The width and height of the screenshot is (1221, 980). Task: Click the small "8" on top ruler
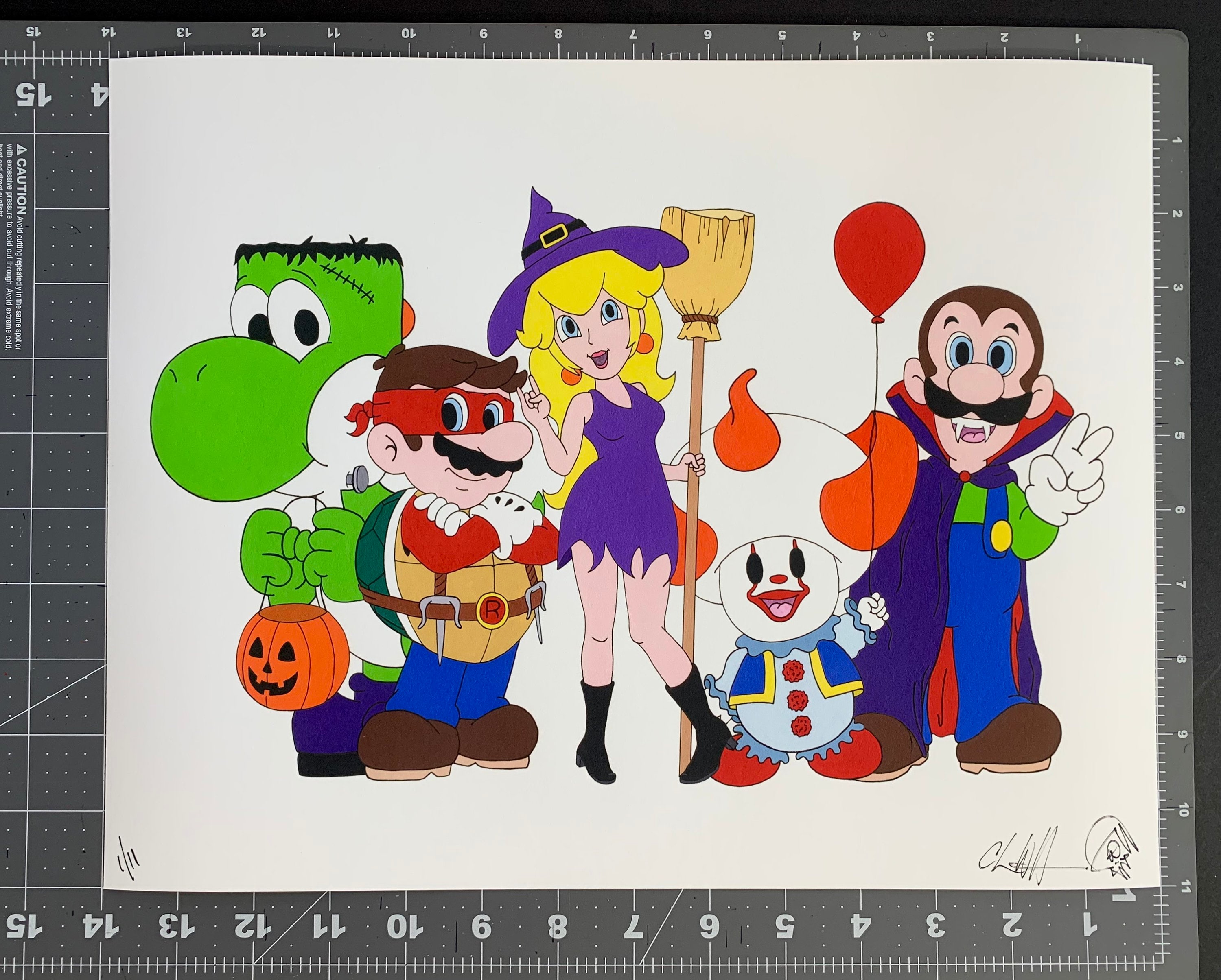tap(558, 33)
